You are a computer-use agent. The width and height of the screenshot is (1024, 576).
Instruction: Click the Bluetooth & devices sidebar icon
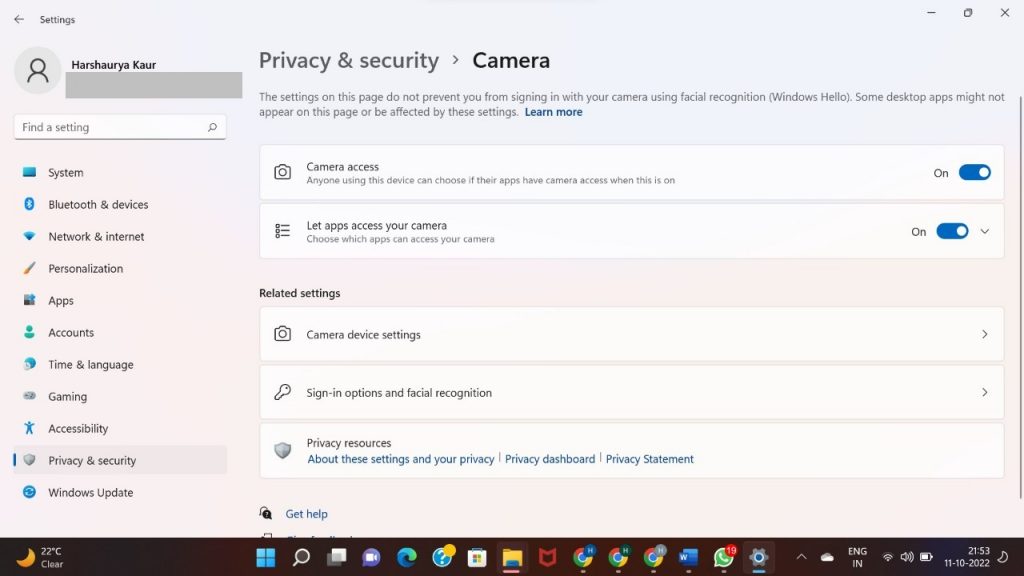(x=29, y=204)
